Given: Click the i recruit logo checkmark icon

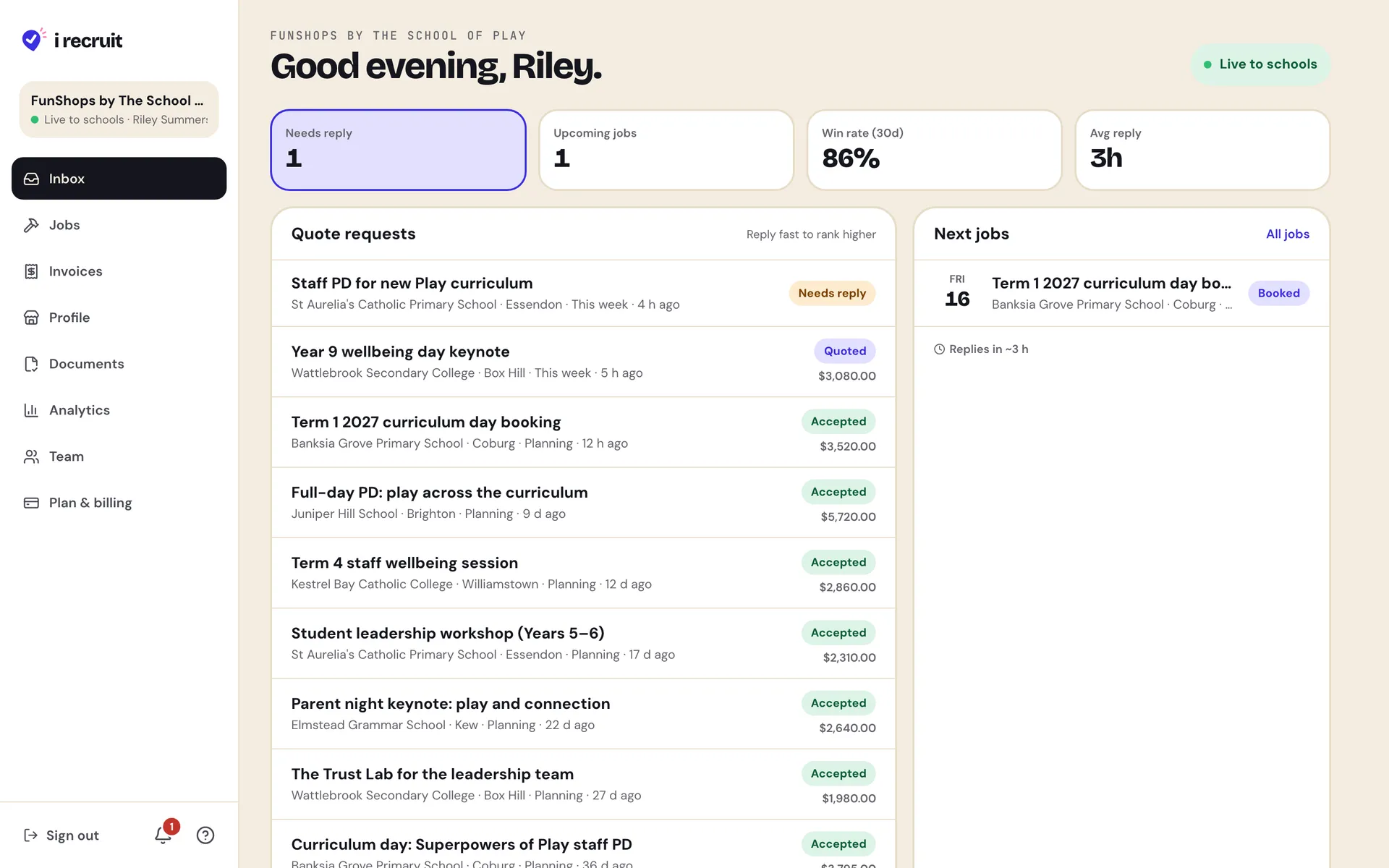Looking at the screenshot, I should point(33,40).
